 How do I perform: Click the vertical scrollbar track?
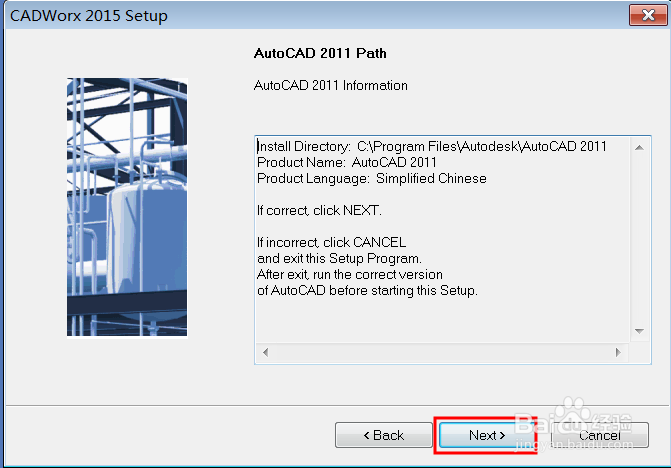click(x=640, y=240)
